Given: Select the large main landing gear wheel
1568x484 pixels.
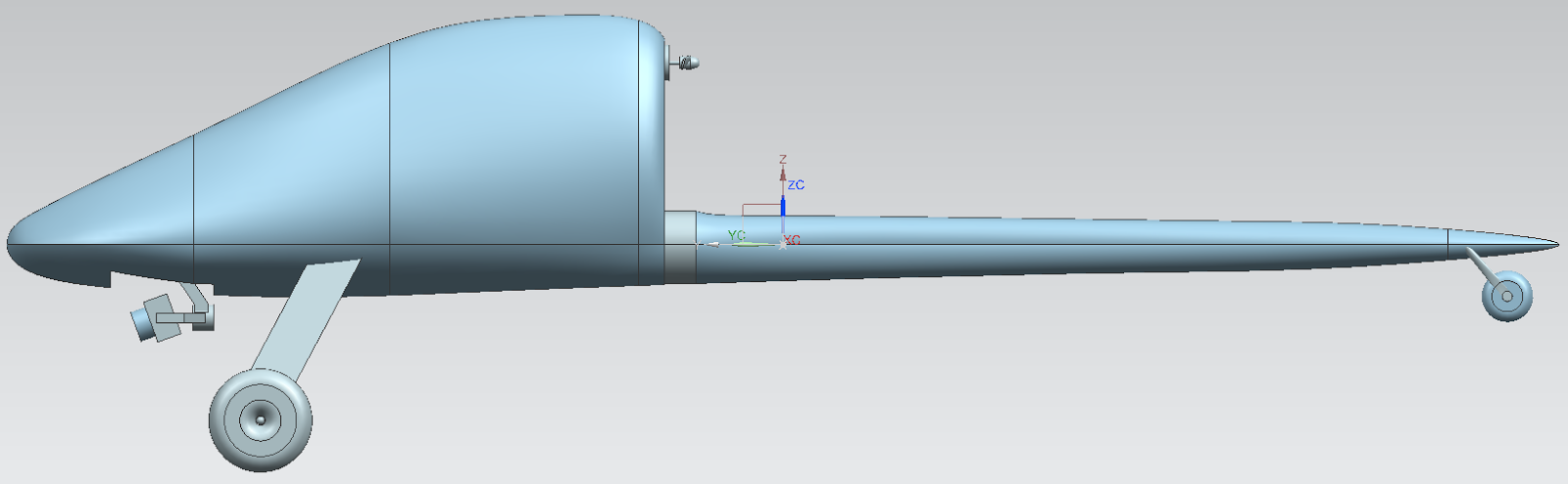Looking at the screenshot, I should tap(261, 421).
